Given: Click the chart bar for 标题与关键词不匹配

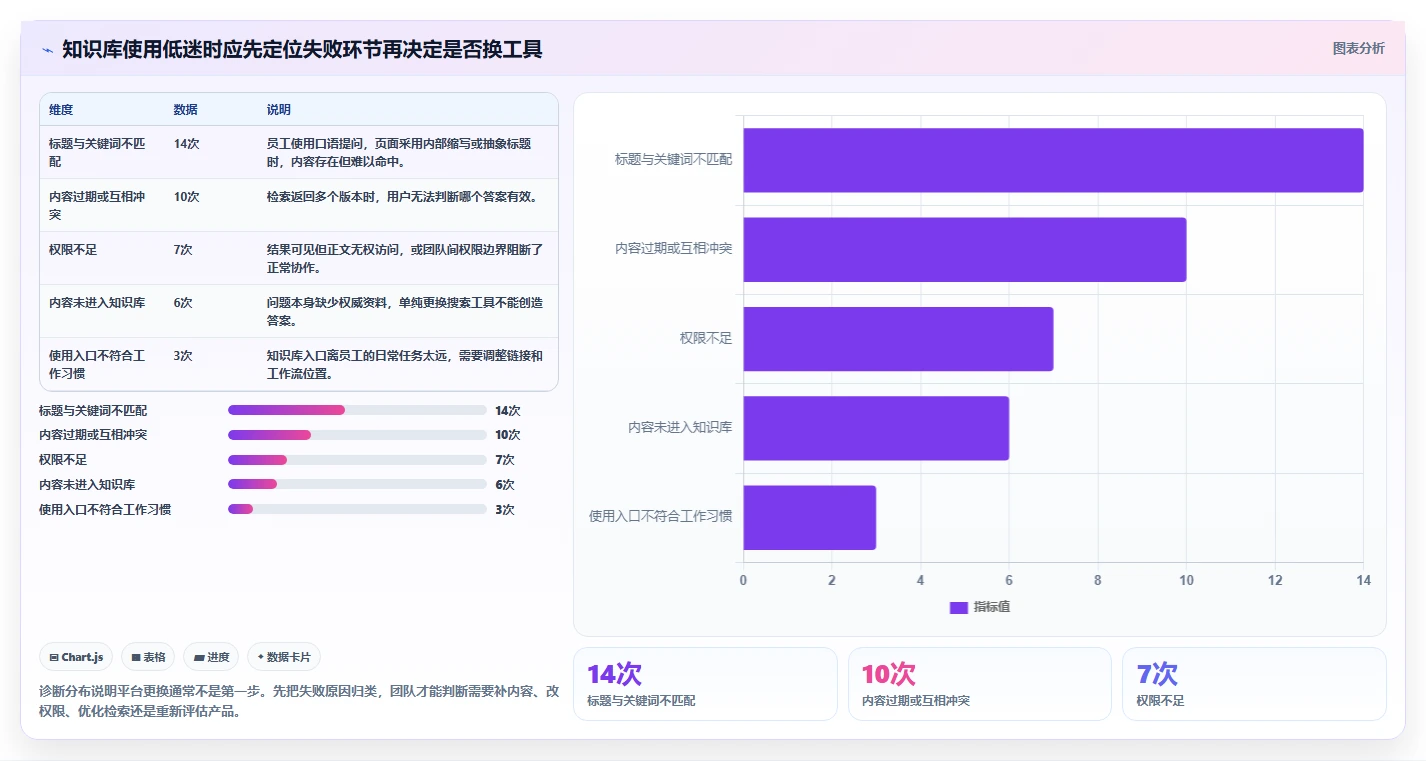Looking at the screenshot, I should 1053,160.
